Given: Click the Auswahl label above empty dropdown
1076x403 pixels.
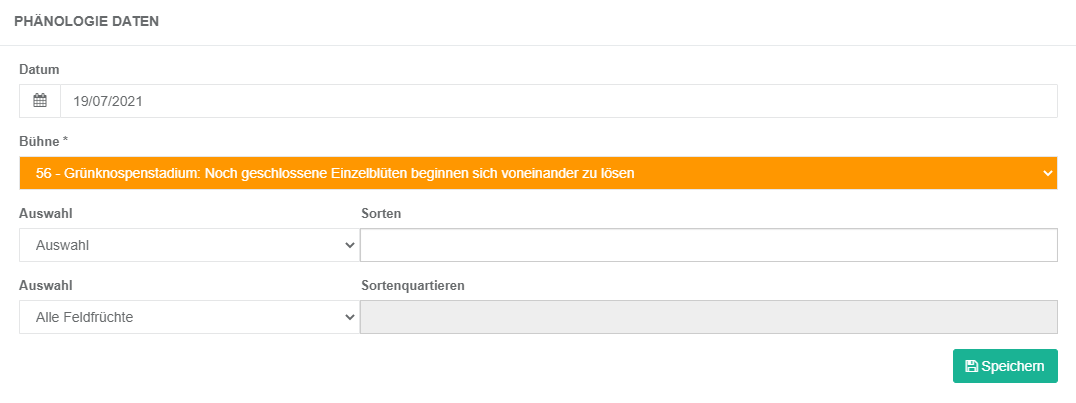Looking at the screenshot, I should tap(46, 214).
